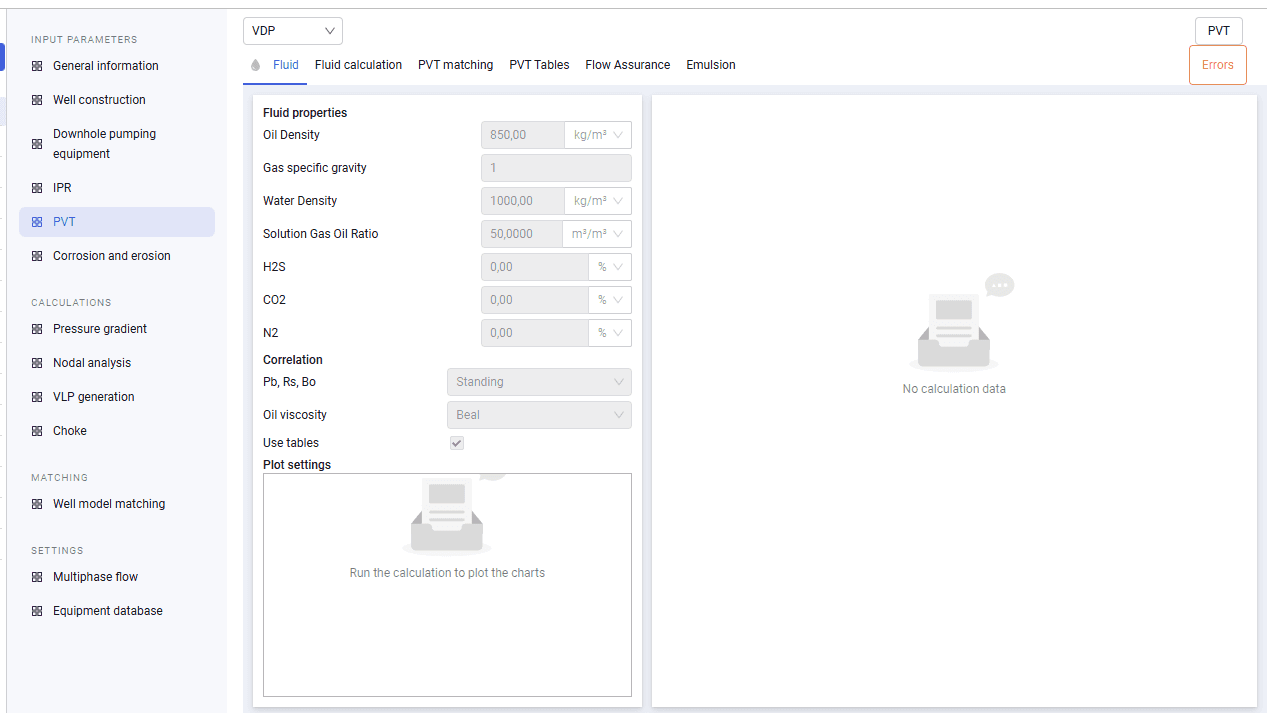The image size is (1267, 713).
Task: Open VLP generation calculation
Action: (x=117, y=397)
